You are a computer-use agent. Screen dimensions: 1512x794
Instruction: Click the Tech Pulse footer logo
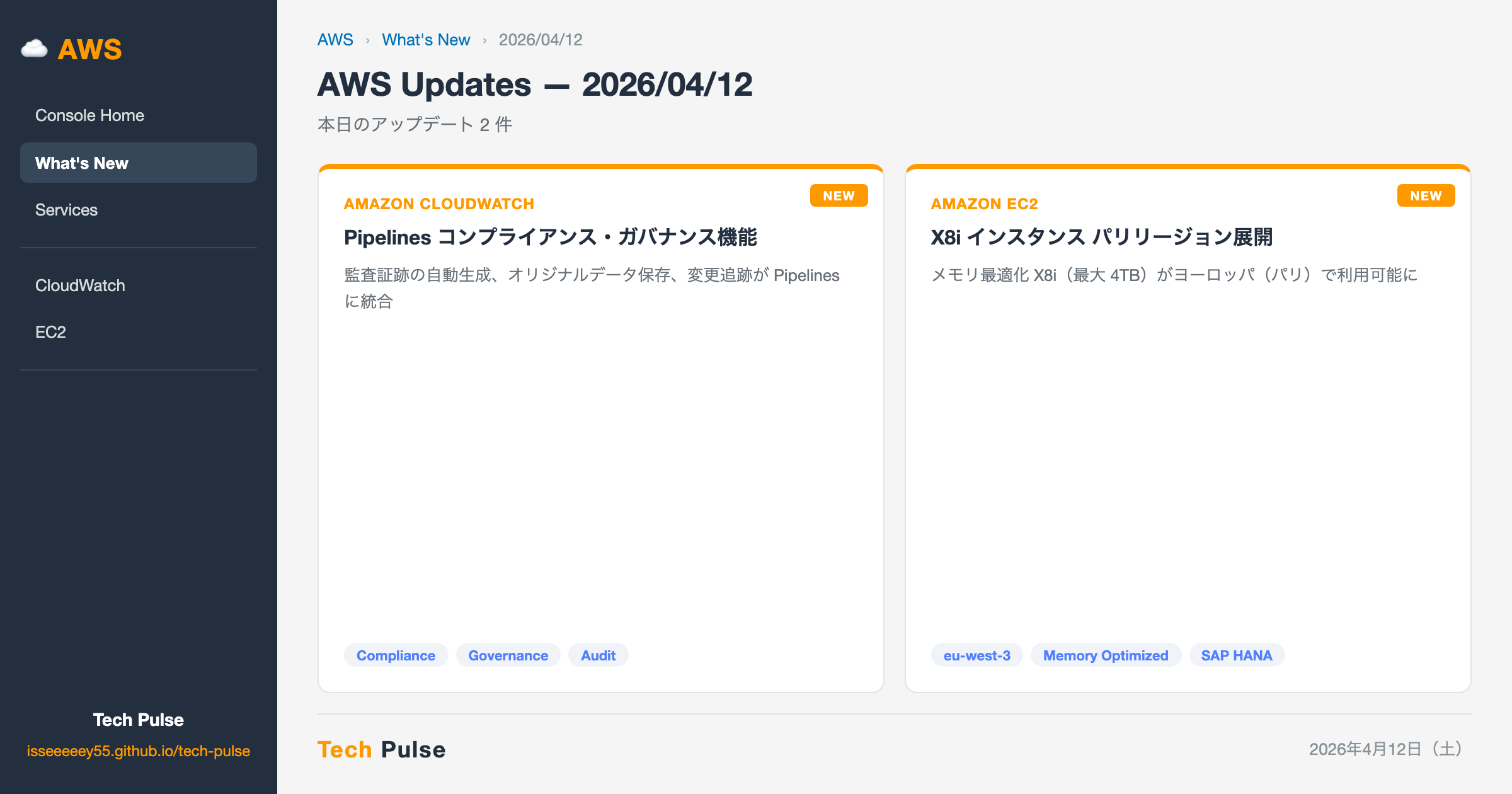(x=381, y=749)
